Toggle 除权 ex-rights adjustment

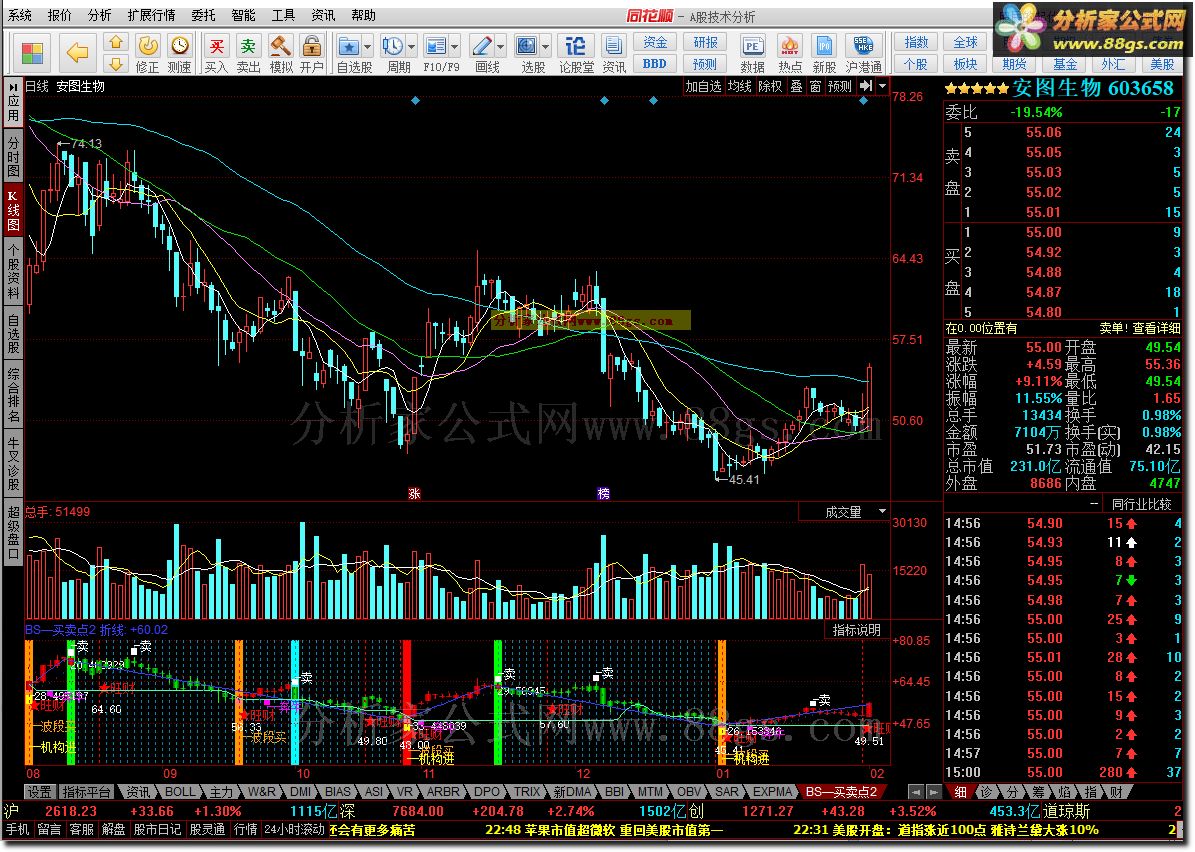pyautogui.click(x=770, y=86)
